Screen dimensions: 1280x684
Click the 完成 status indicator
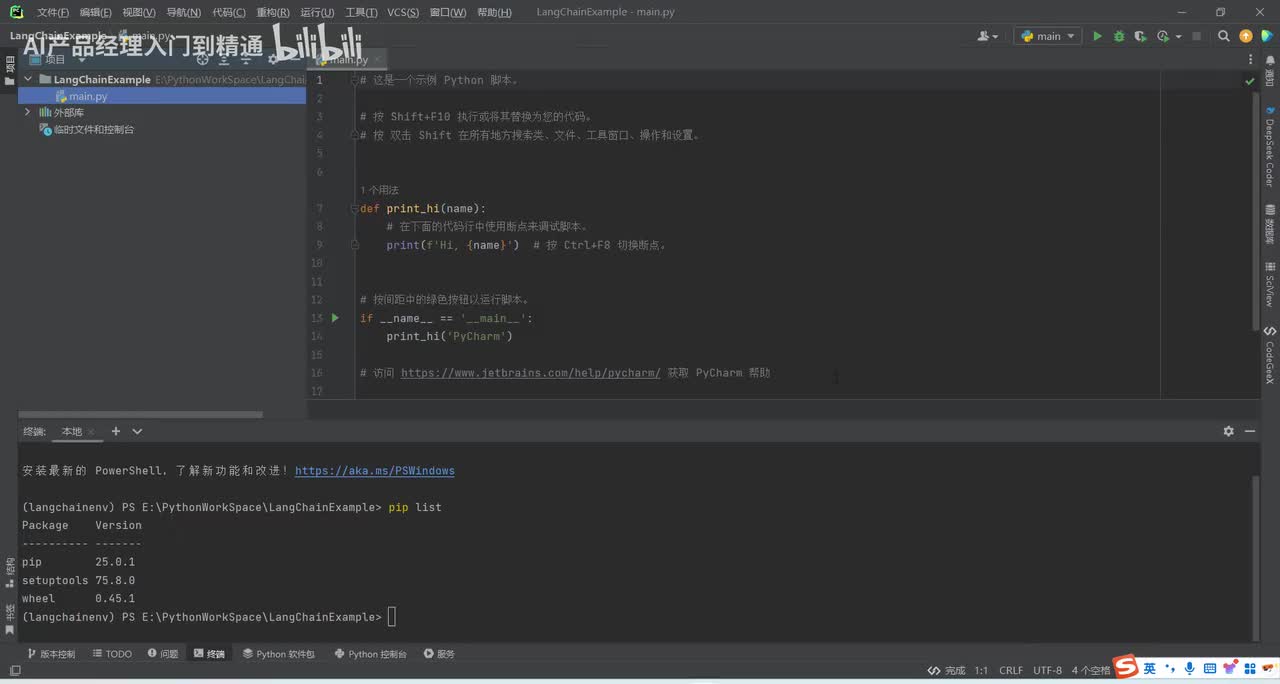946,670
